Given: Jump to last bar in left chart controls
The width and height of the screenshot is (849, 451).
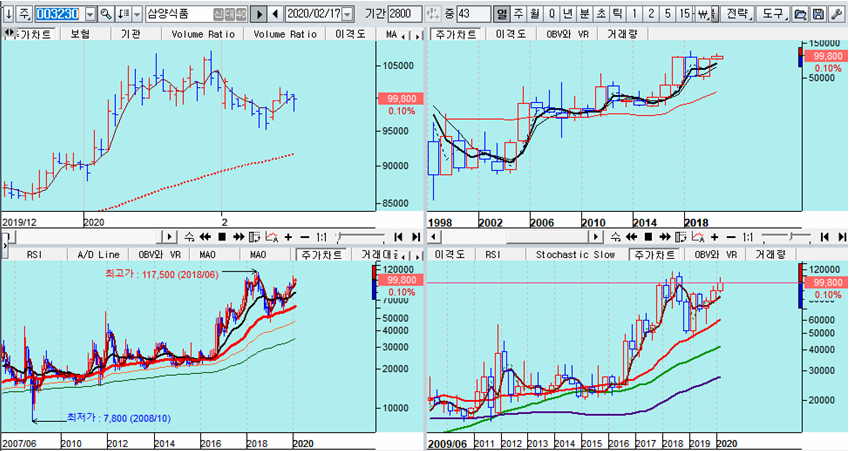Looking at the screenshot, I should point(415,237).
